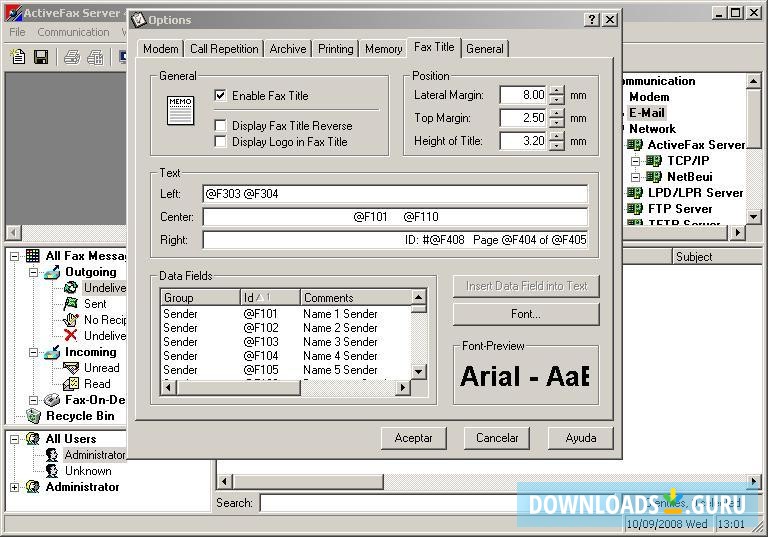Screen dimensions: 768x537
Task: Collapse the NetBeui node
Action: pos(635,177)
